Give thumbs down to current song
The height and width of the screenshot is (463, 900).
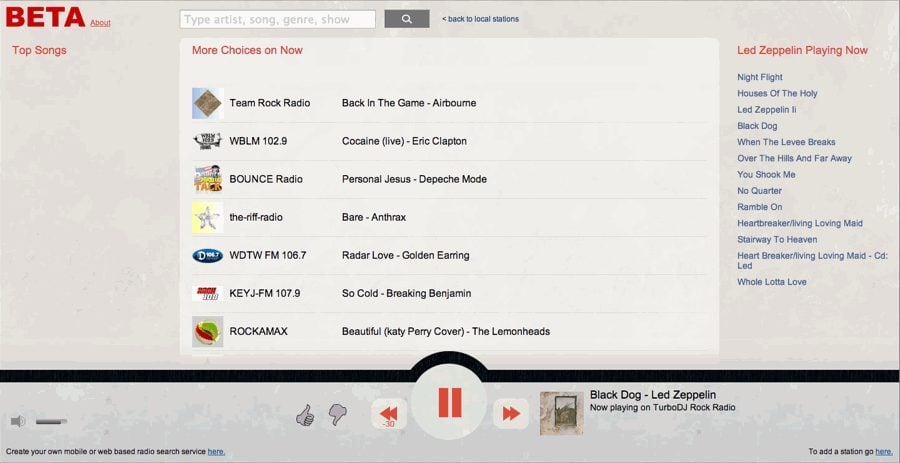click(337, 414)
